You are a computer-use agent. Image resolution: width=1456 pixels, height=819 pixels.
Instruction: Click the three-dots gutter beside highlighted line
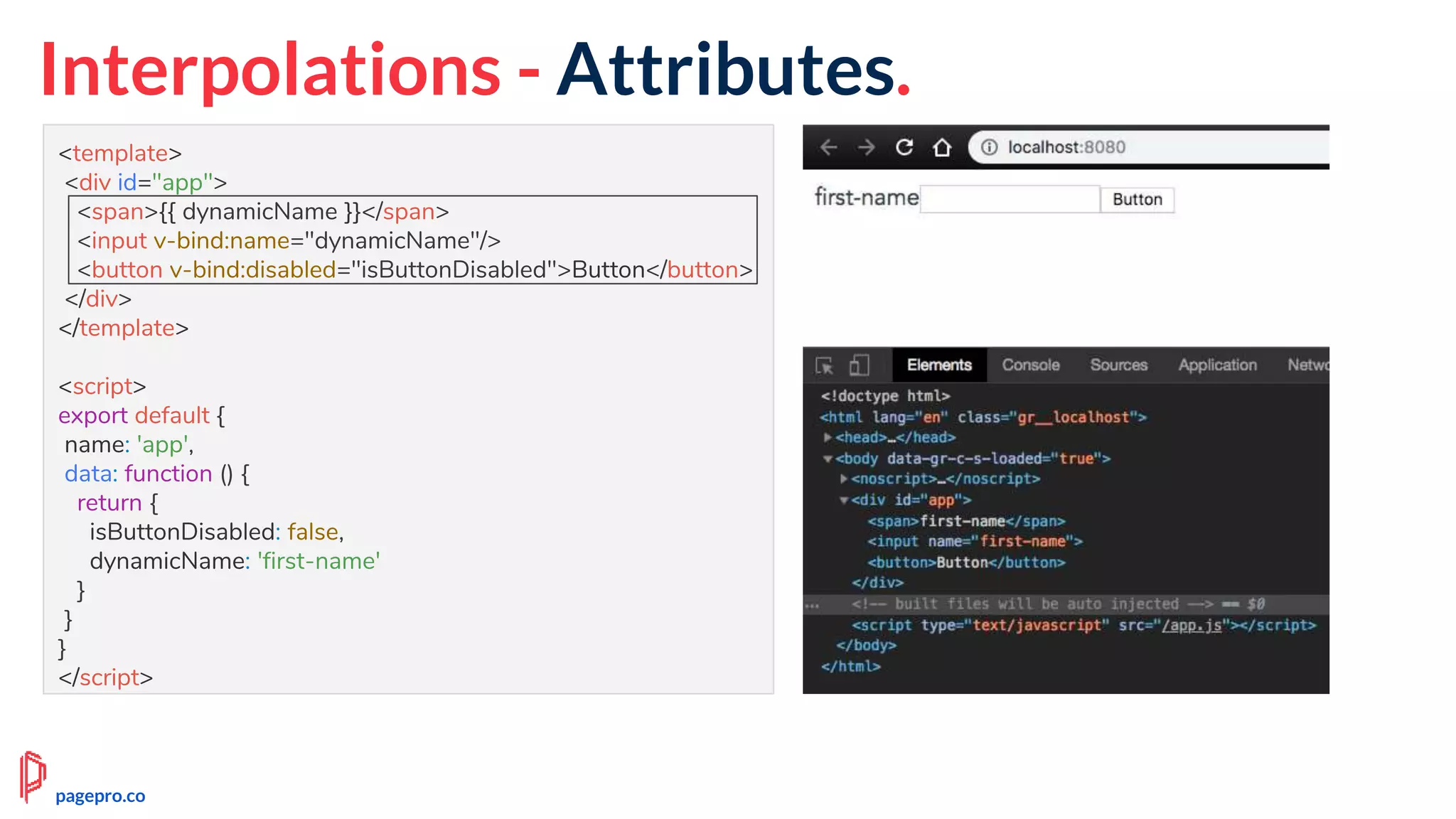812,605
